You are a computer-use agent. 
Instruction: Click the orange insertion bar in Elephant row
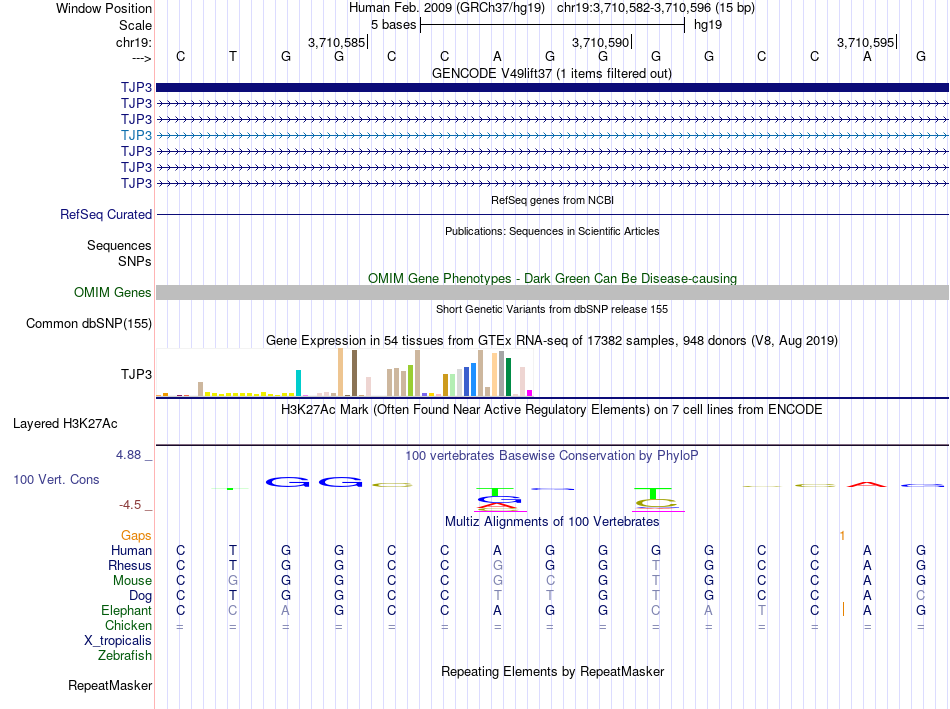tap(843, 610)
